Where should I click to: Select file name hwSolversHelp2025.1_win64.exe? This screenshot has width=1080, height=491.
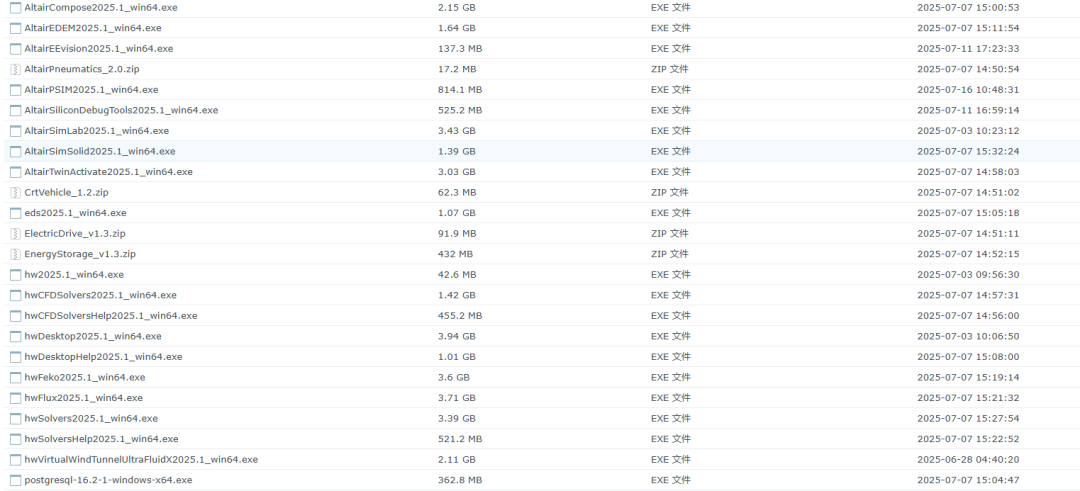coord(101,439)
